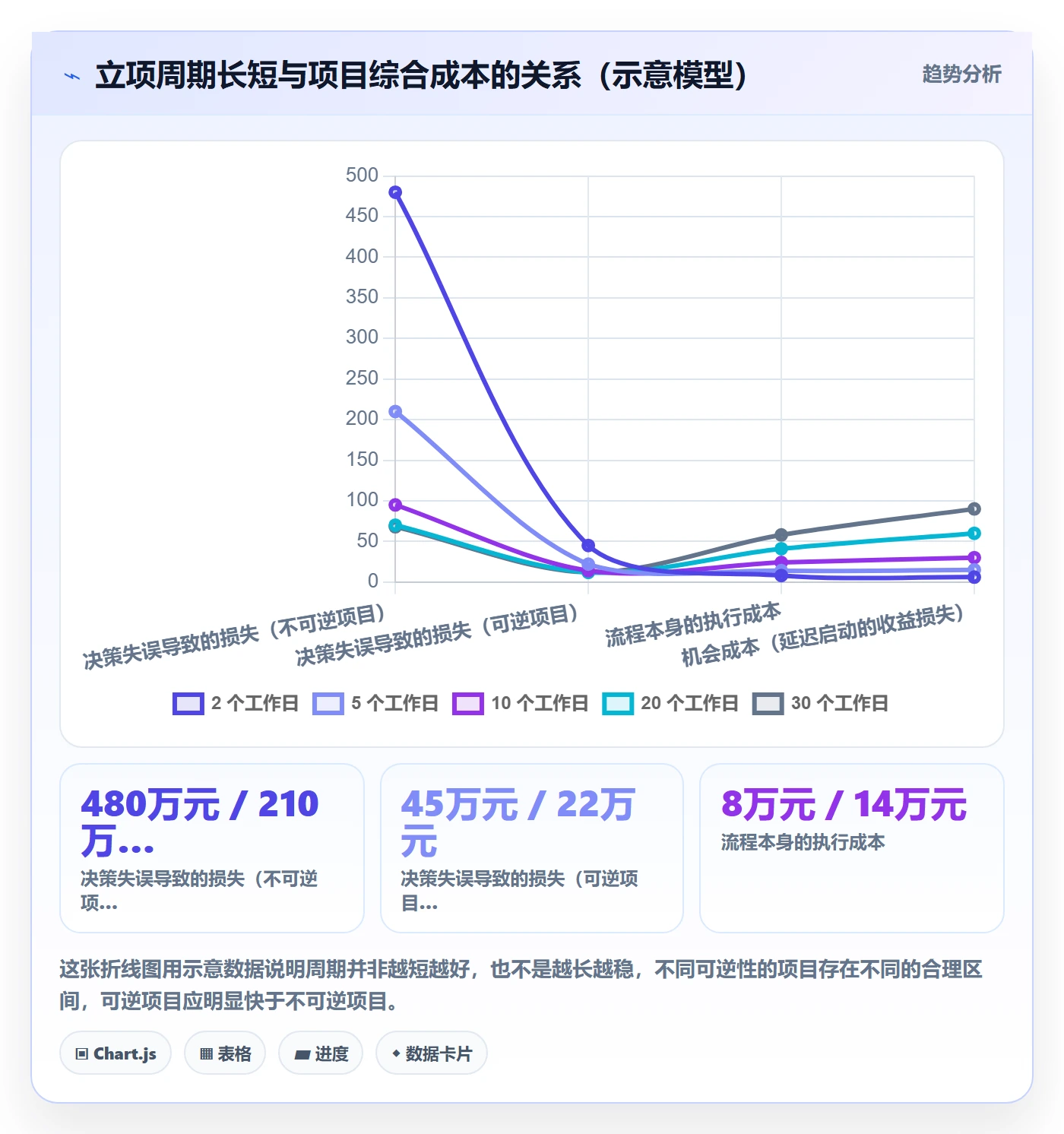Click the 趋势分析 label in the header
The image size is (1064, 1134).
[x=961, y=74]
